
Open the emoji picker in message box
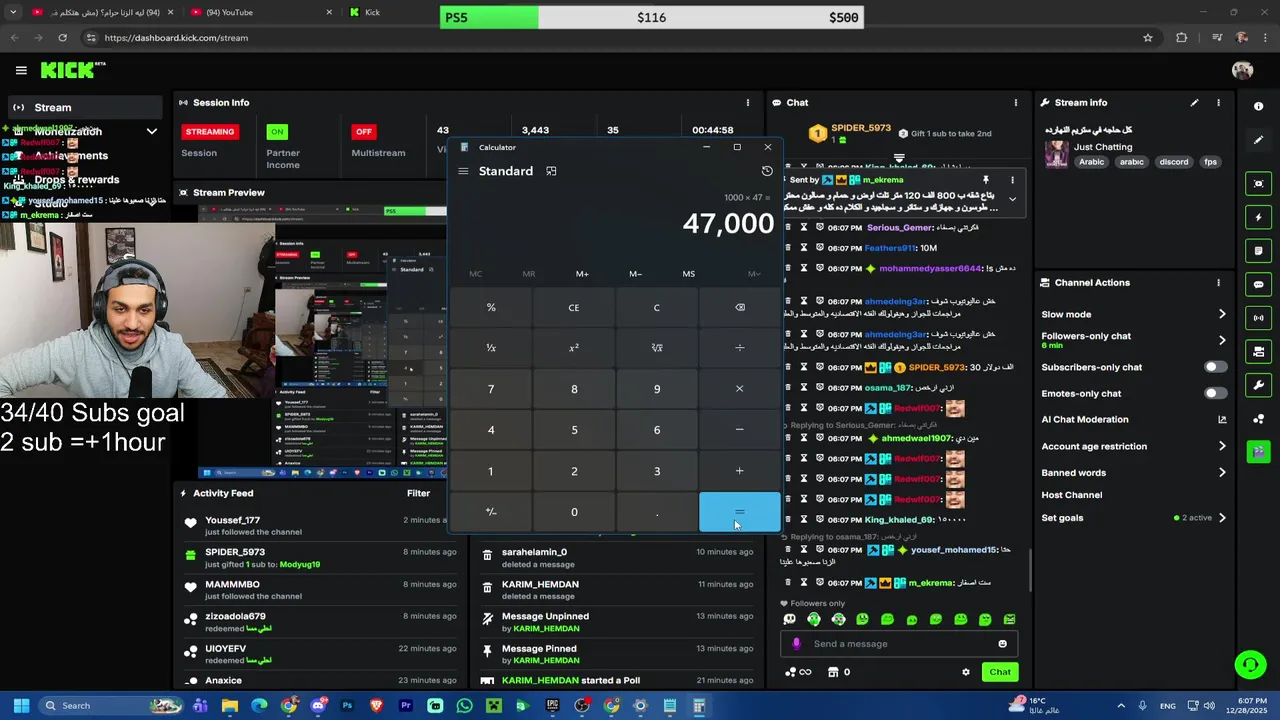pyautogui.click(x=1002, y=644)
